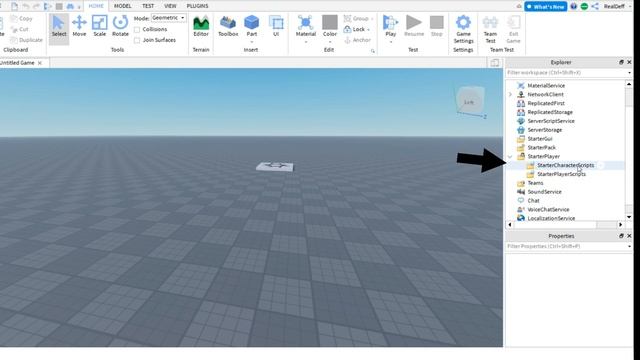Screen dimensions: 640x360
Task: Click the Exit Game icon
Action: [513, 29]
